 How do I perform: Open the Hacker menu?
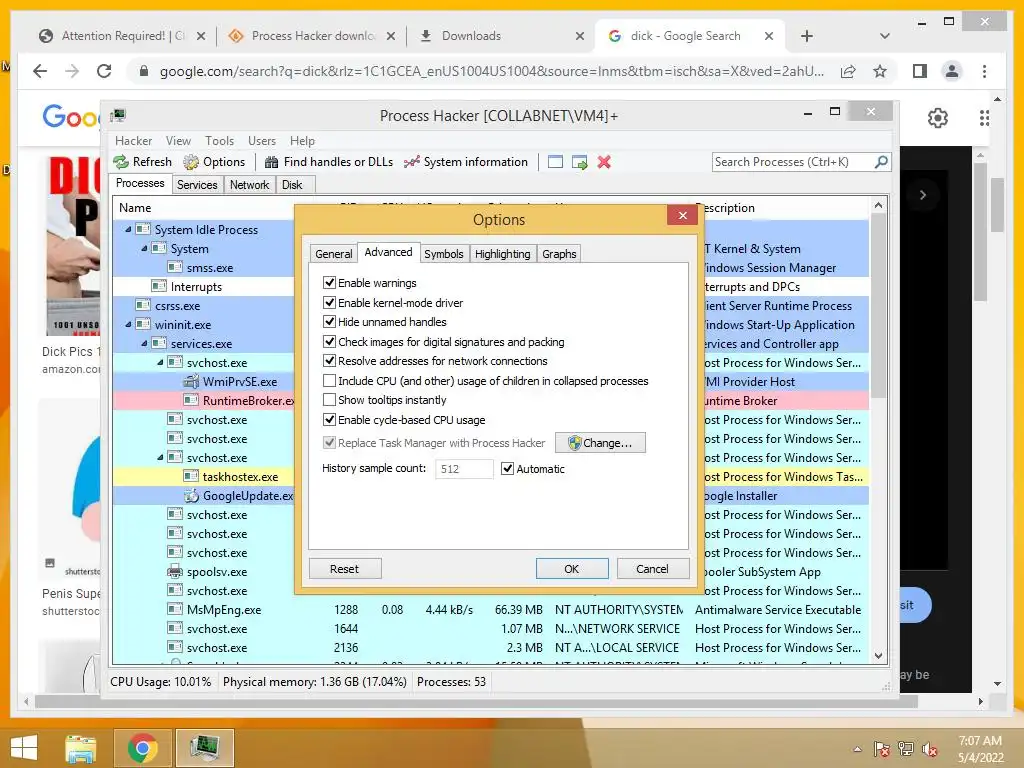pyautogui.click(x=133, y=140)
